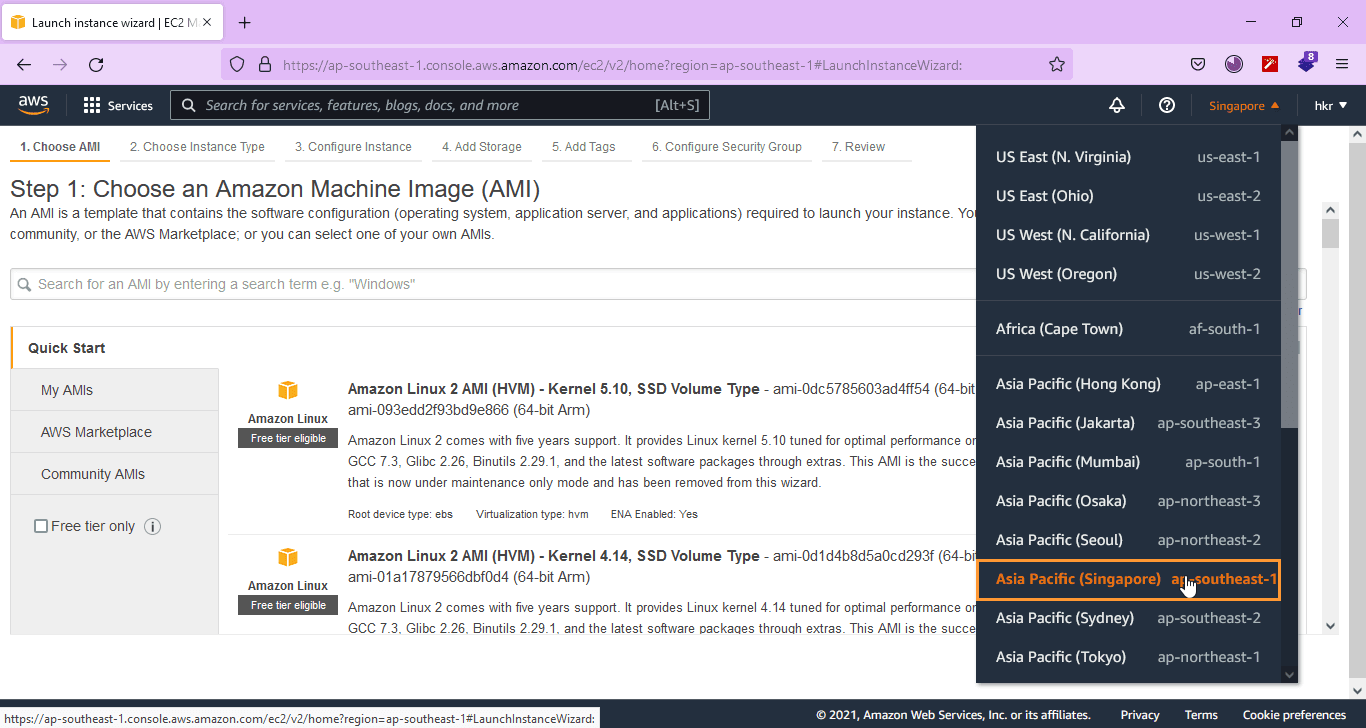Go to step 3 Configure Instance

353,147
